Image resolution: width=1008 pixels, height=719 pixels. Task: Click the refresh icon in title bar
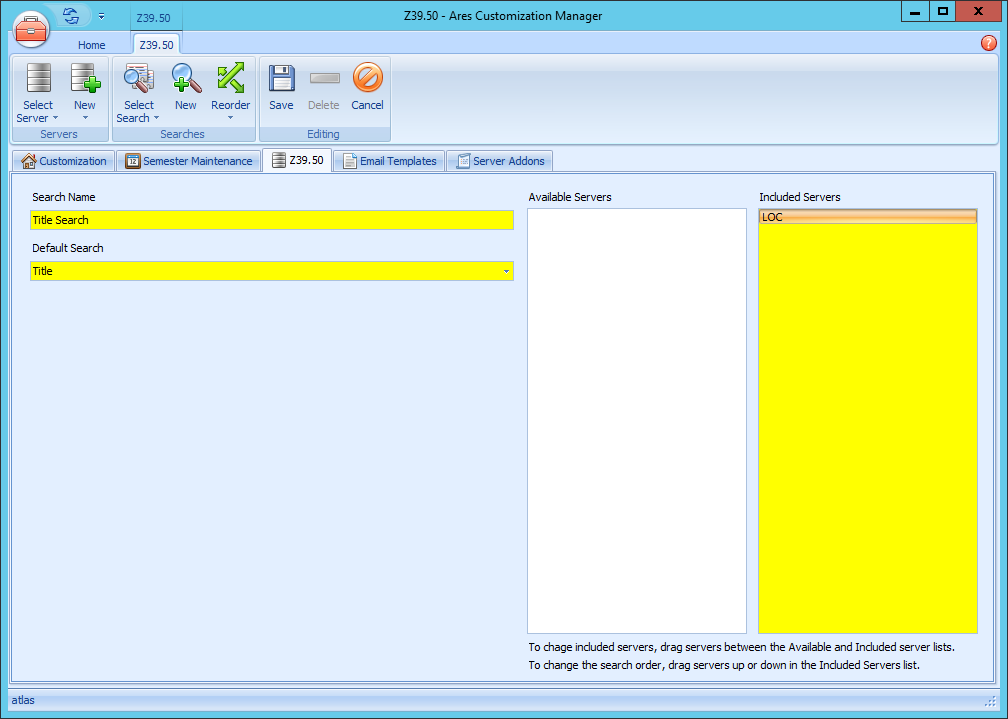pyautogui.click(x=71, y=16)
